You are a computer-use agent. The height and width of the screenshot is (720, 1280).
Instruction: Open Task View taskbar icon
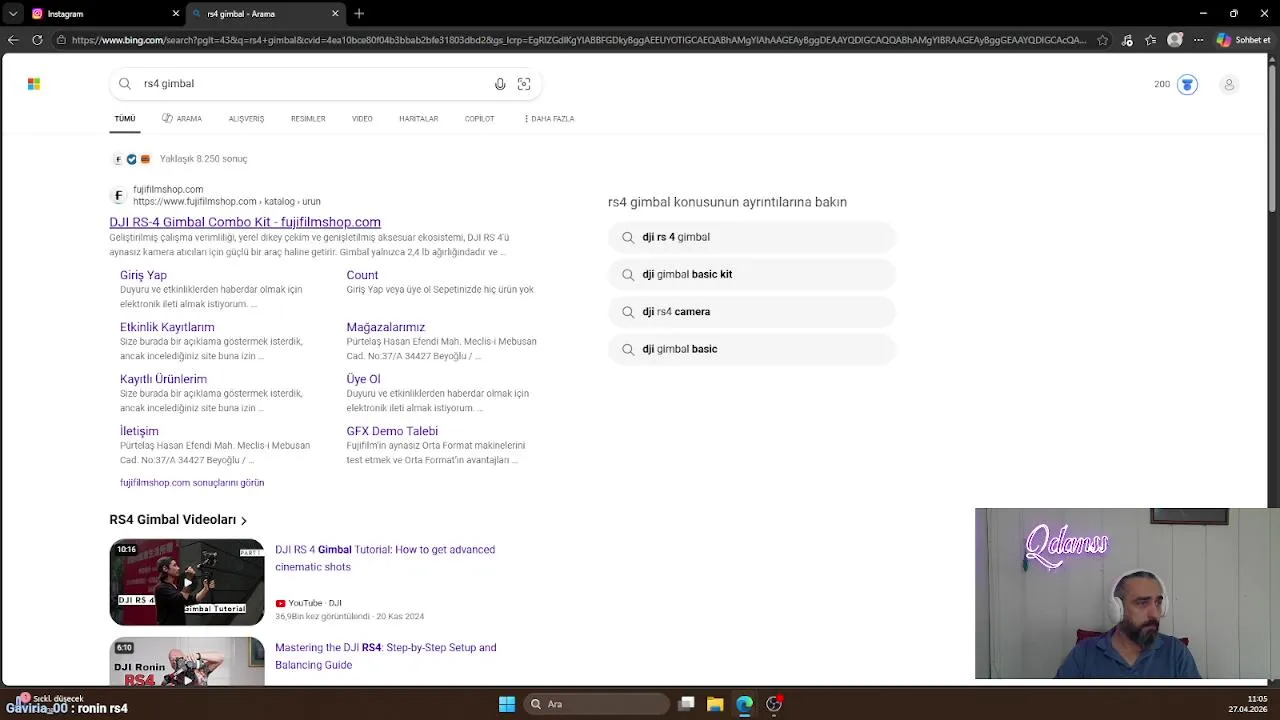pyautogui.click(x=686, y=704)
